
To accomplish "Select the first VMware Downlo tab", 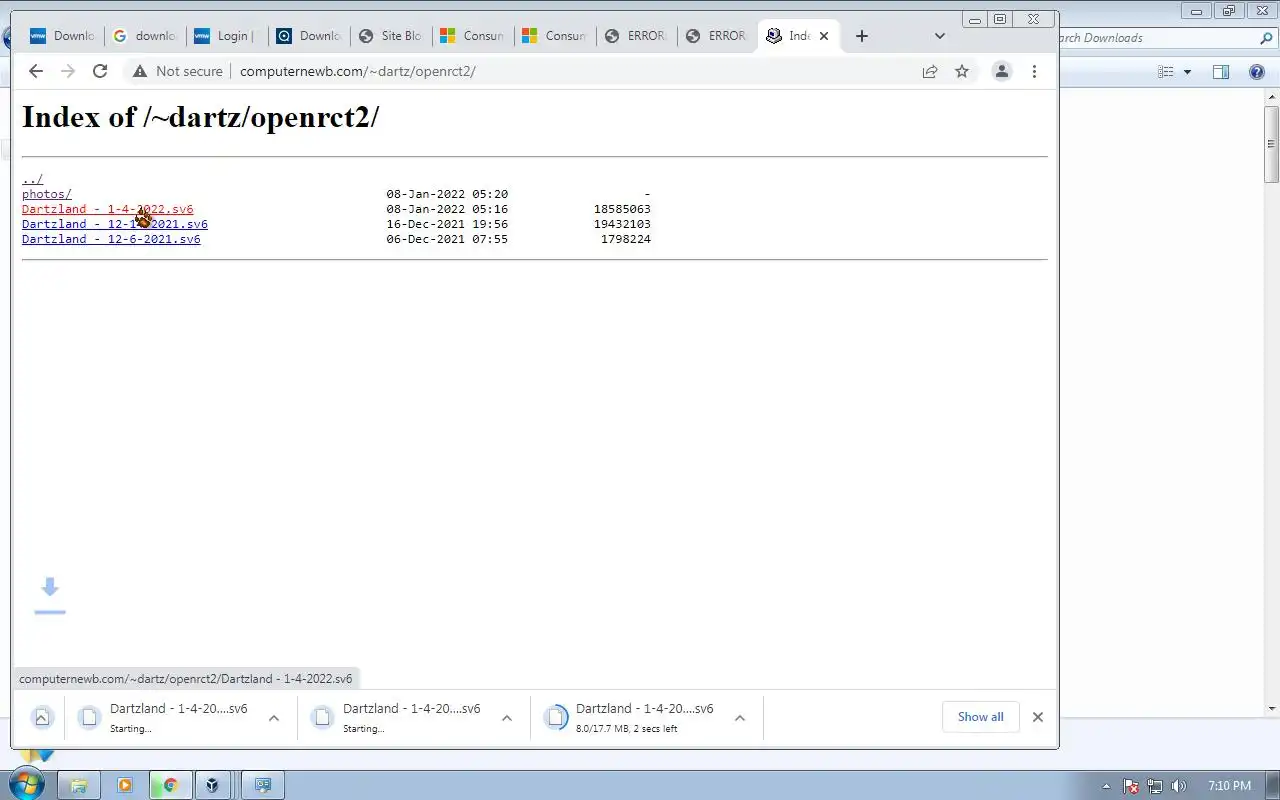I will [x=64, y=36].
